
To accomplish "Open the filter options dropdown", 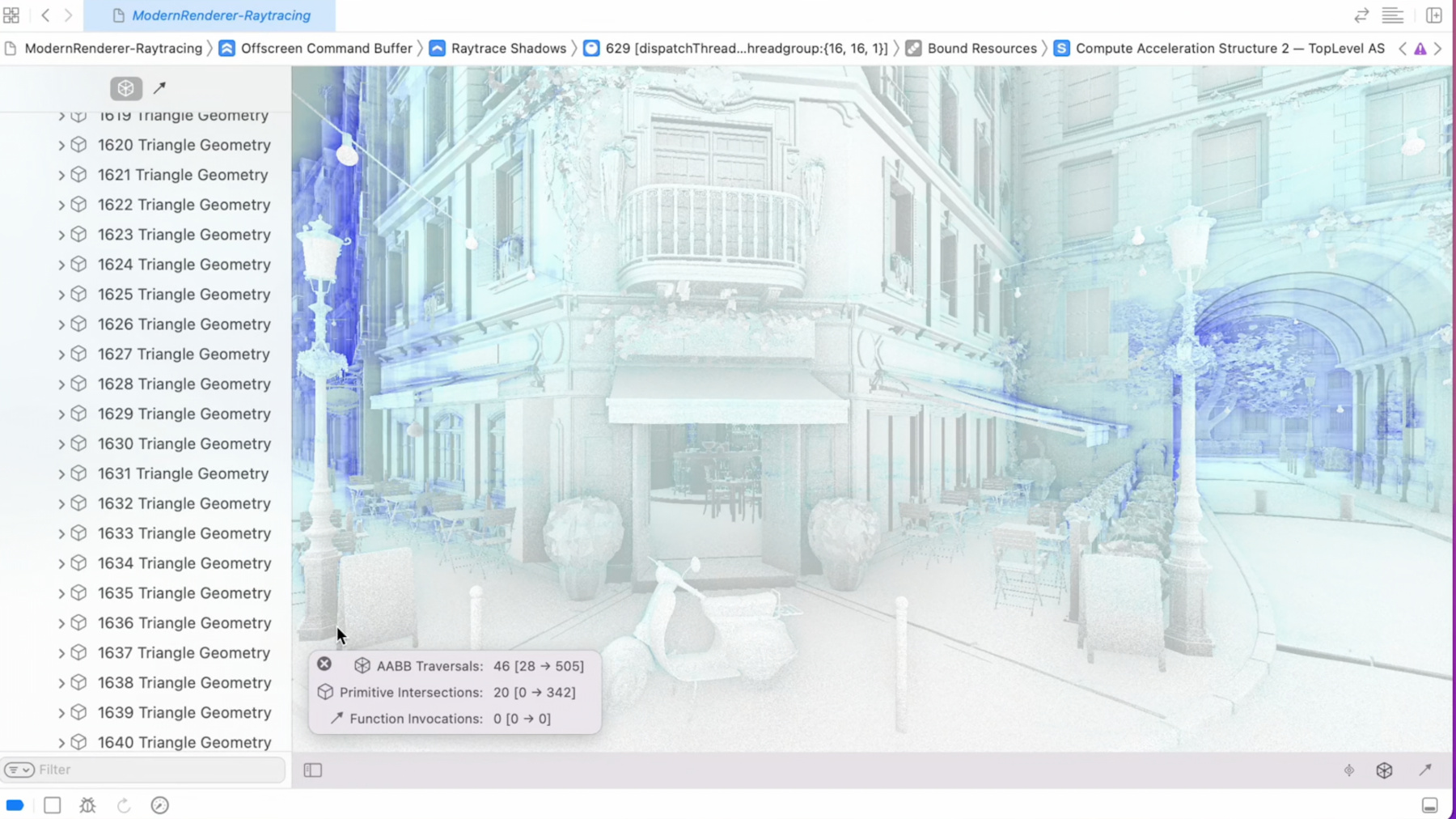I will point(19,770).
